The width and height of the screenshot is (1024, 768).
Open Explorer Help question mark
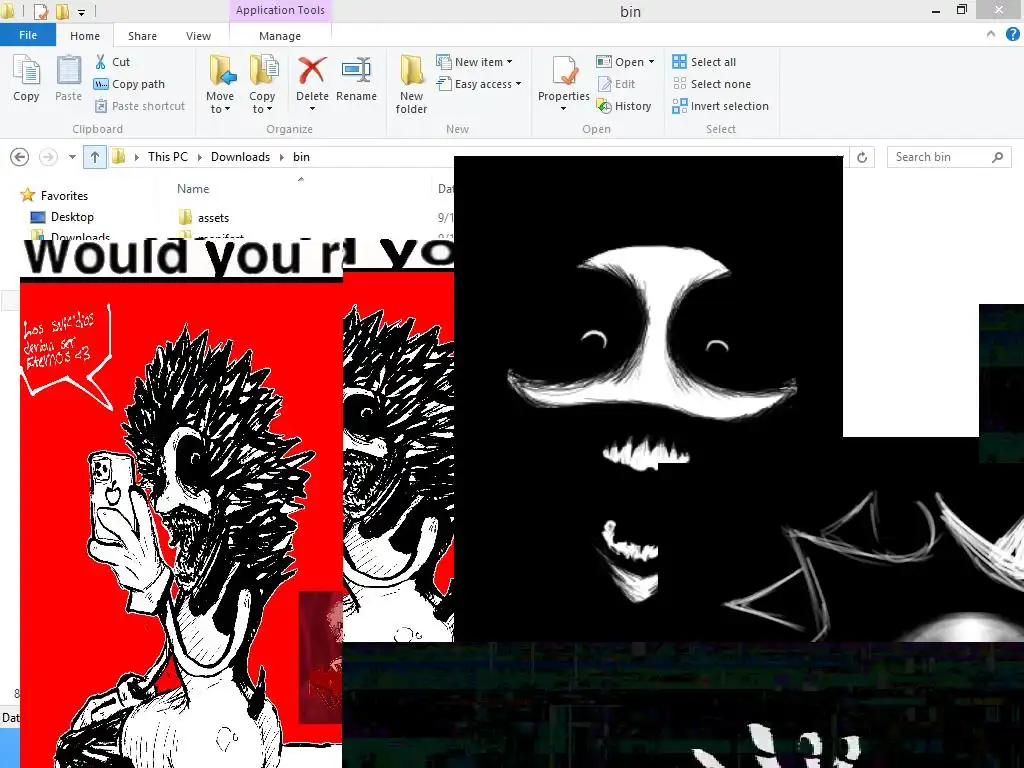[1012, 35]
